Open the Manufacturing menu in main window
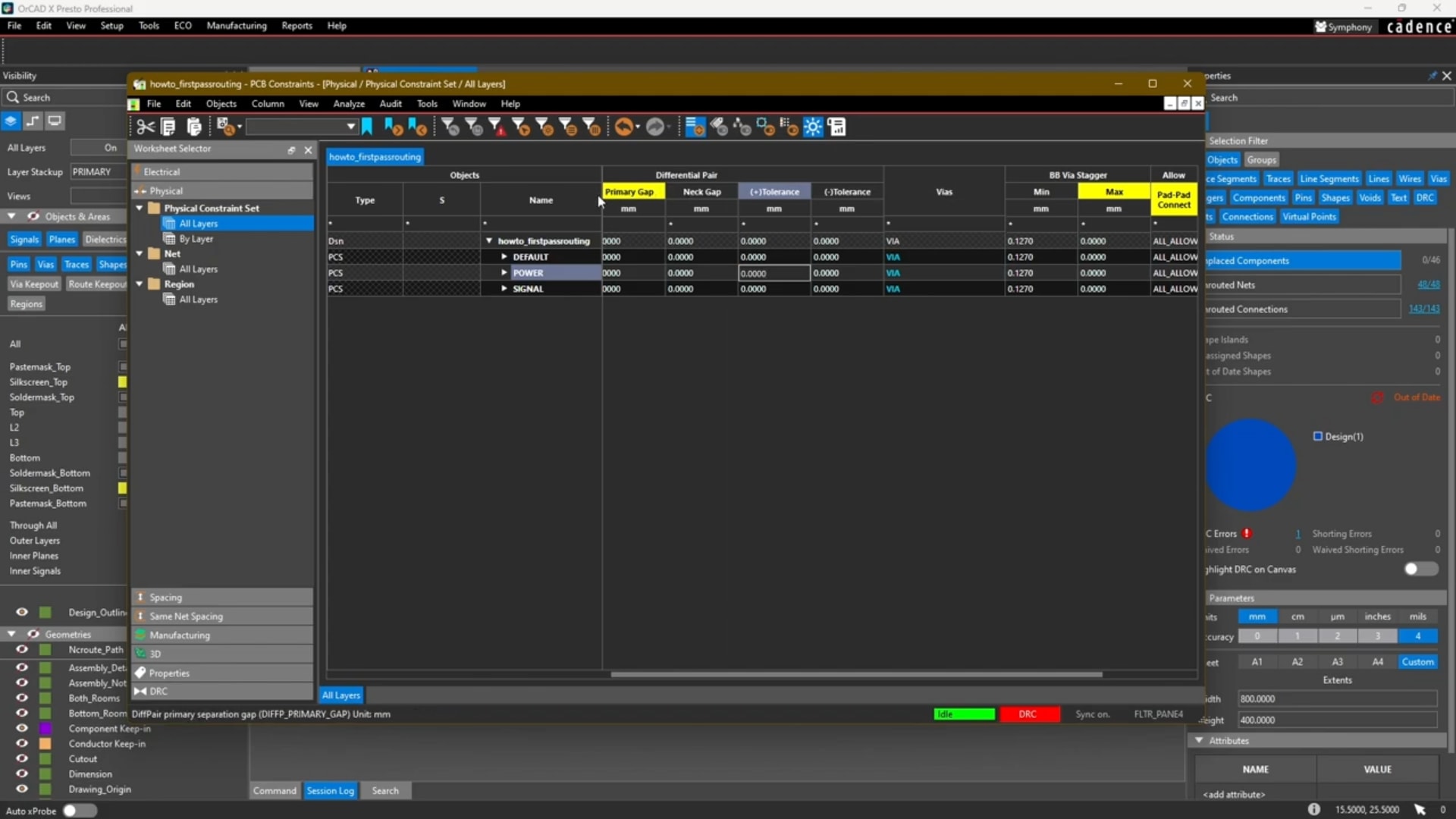1456x819 pixels. point(237,26)
